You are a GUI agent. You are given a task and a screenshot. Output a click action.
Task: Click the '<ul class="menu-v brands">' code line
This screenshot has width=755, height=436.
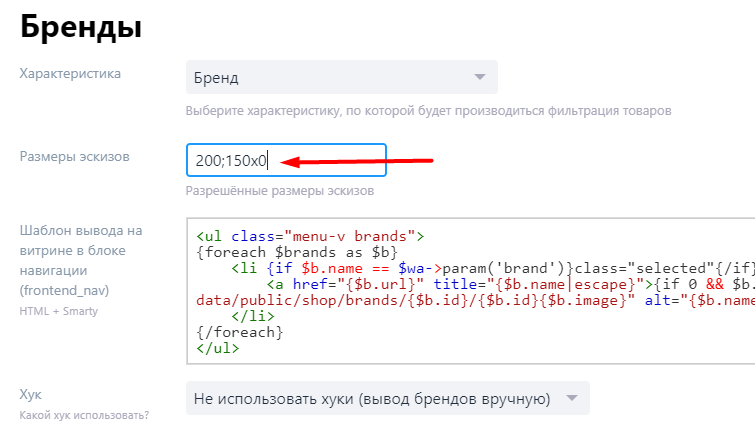(x=310, y=237)
